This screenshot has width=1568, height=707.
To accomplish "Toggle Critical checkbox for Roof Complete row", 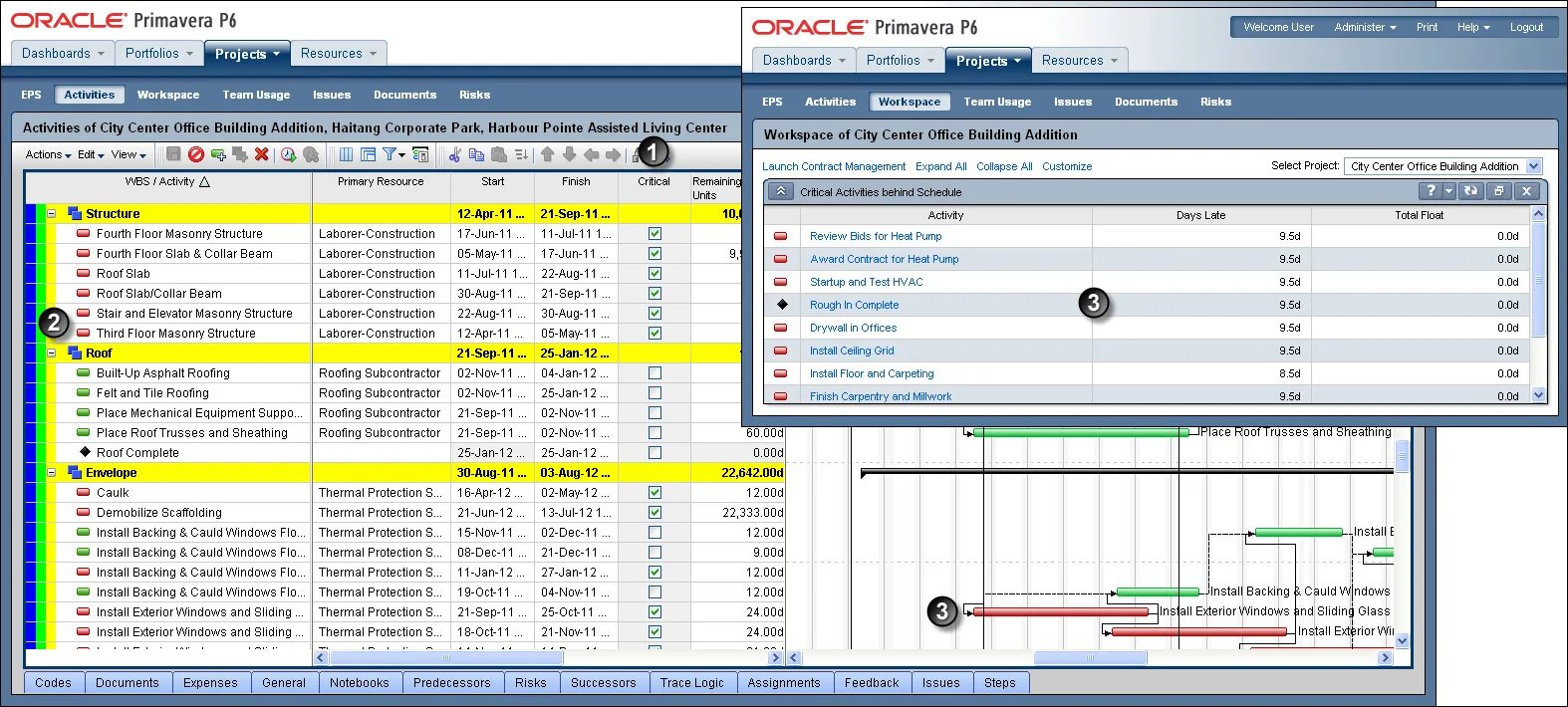I will coord(654,452).
